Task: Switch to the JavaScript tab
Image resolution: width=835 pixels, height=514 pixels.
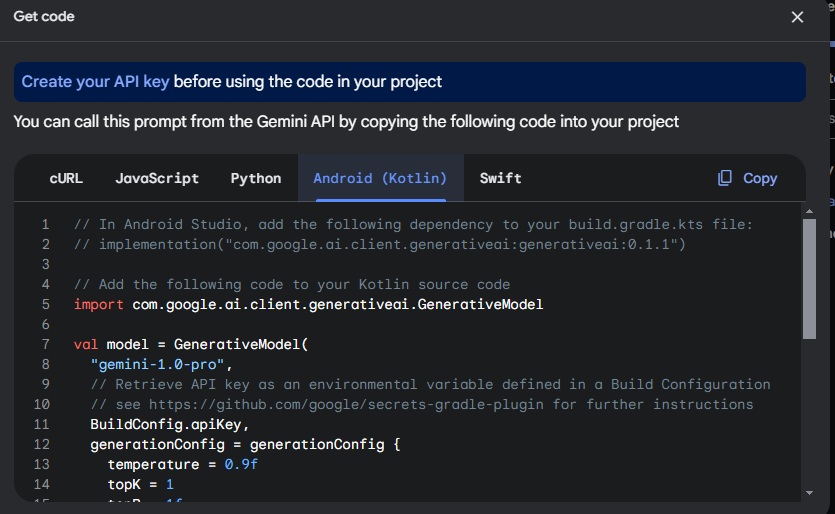Action: click(x=157, y=178)
